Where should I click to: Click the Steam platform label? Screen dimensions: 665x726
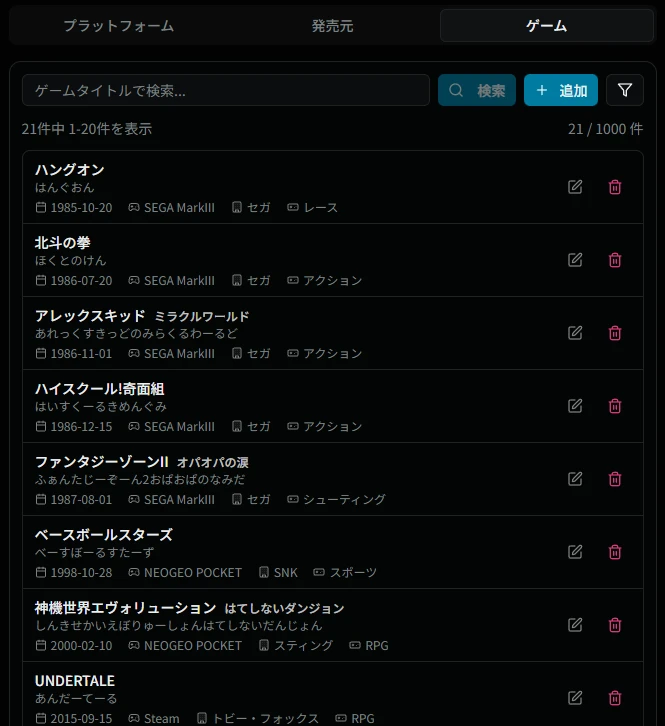(x=162, y=718)
